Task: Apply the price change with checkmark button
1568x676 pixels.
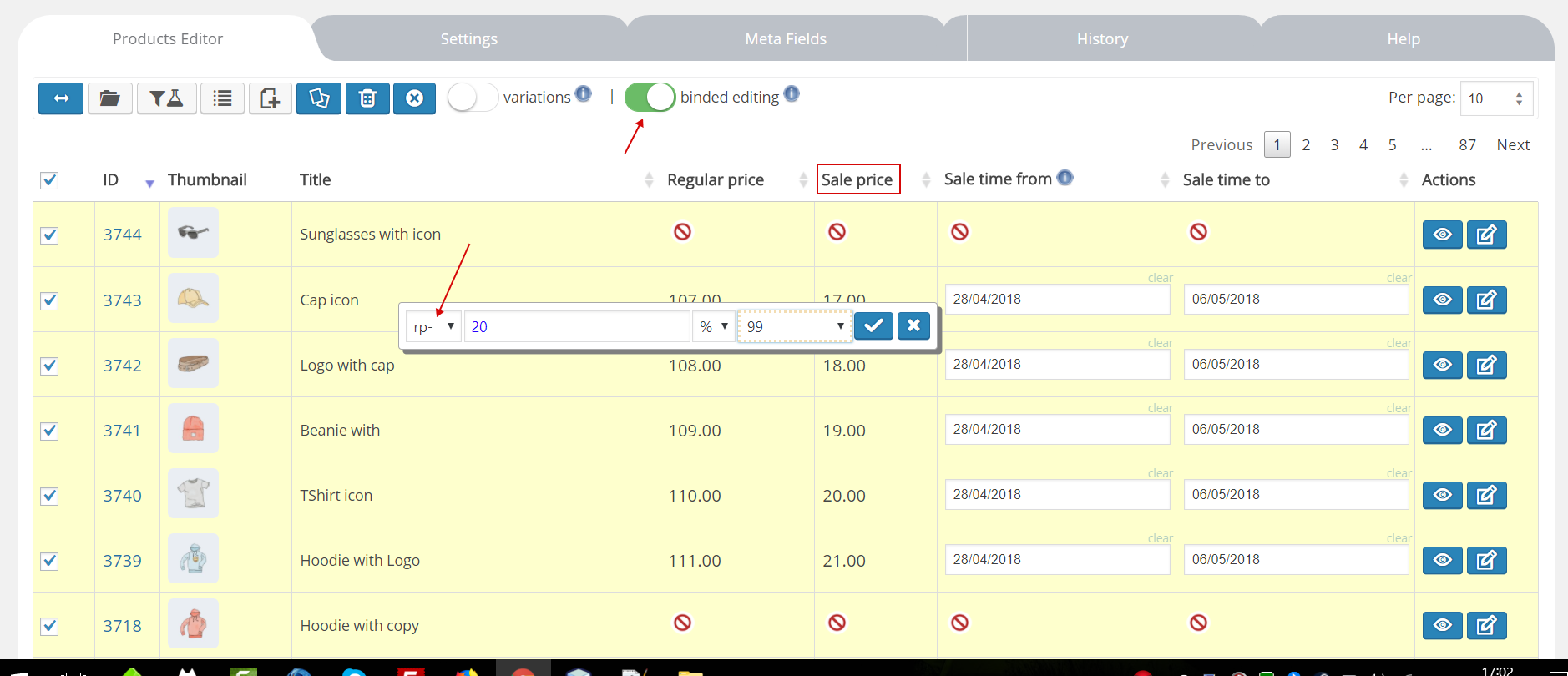Action: pos(873,326)
